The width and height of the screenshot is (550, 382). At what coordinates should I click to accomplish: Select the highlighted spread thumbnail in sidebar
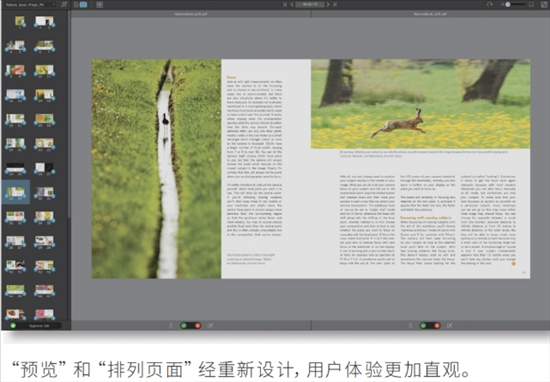16,192
